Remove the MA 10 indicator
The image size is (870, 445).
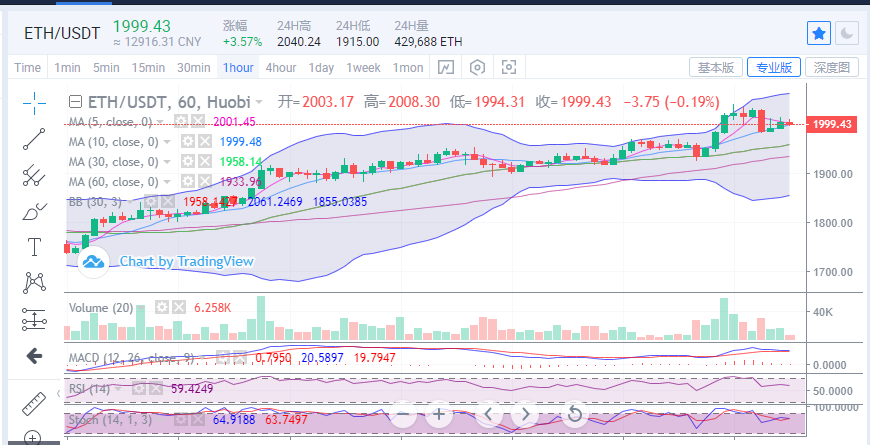[205, 141]
